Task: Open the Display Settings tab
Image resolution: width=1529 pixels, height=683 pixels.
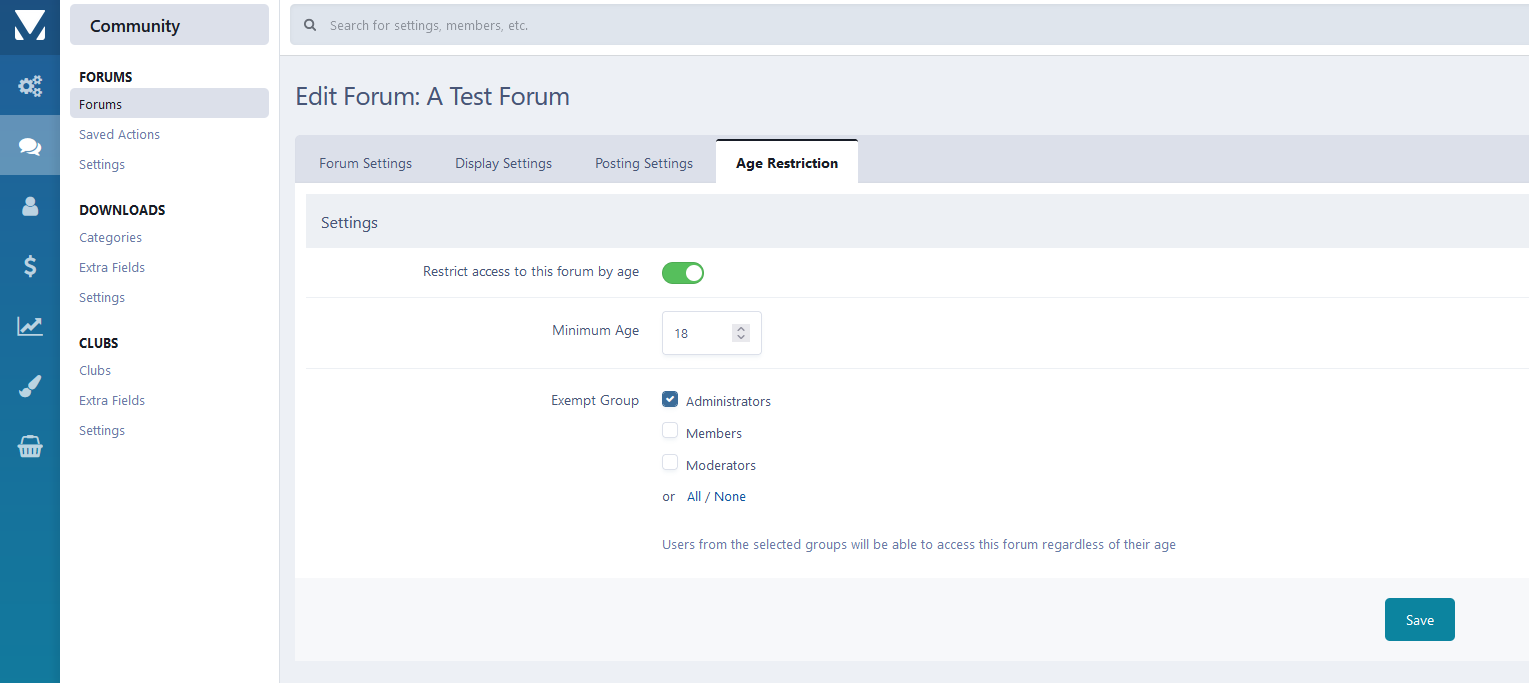Action: click(503, 163)
